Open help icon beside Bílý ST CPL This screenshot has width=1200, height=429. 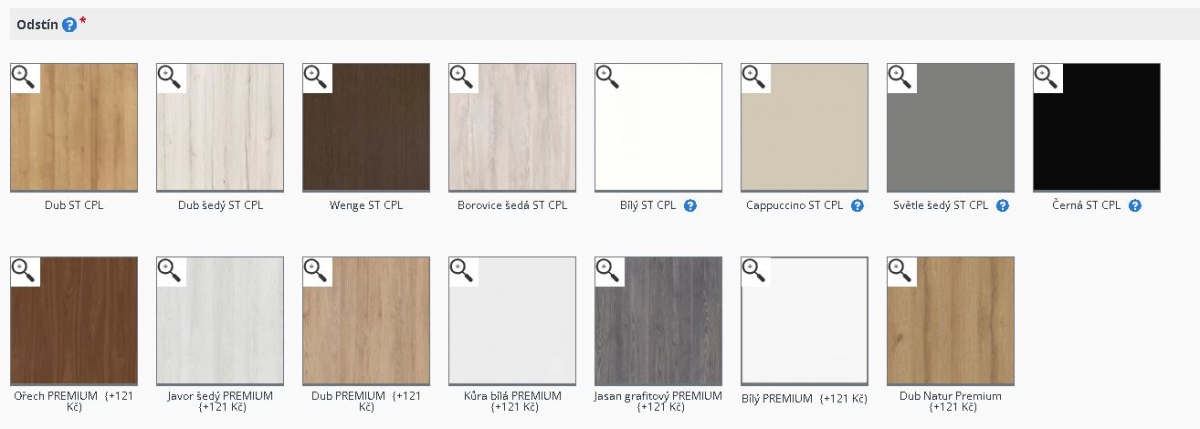[690, 205]
